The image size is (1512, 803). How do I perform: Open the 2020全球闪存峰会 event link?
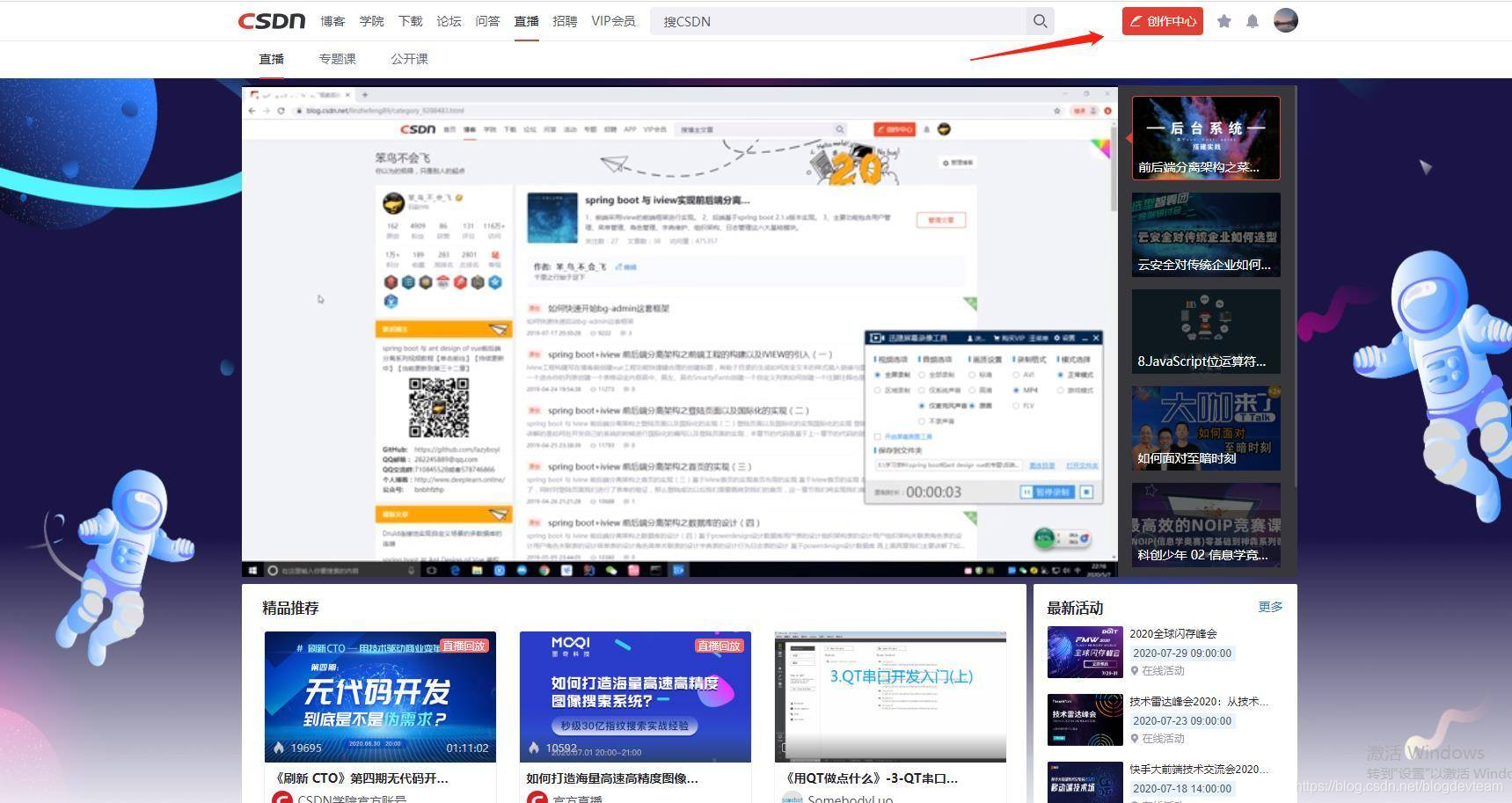point(1173,633)
